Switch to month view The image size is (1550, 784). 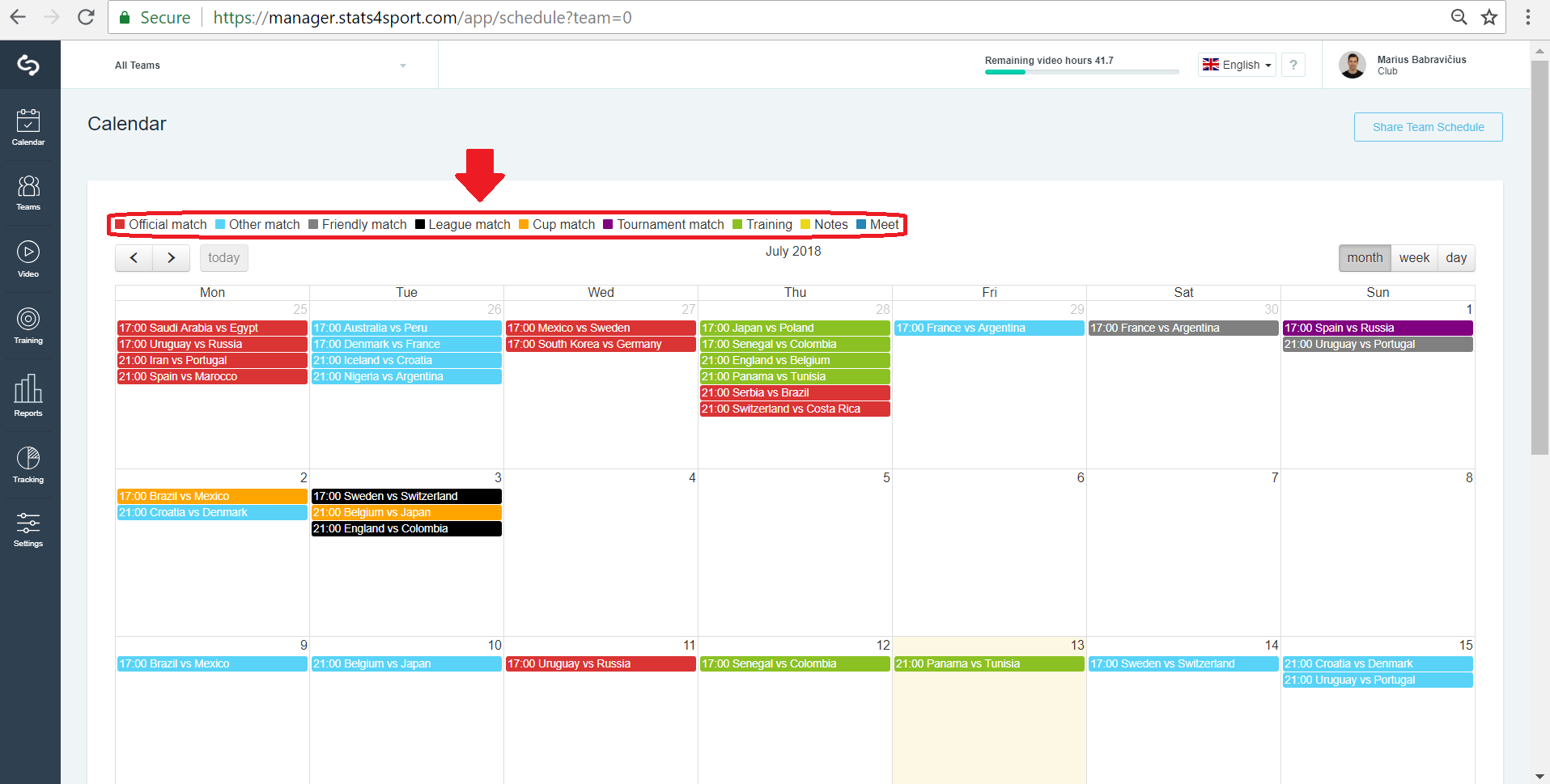(x=1365, y=258)
